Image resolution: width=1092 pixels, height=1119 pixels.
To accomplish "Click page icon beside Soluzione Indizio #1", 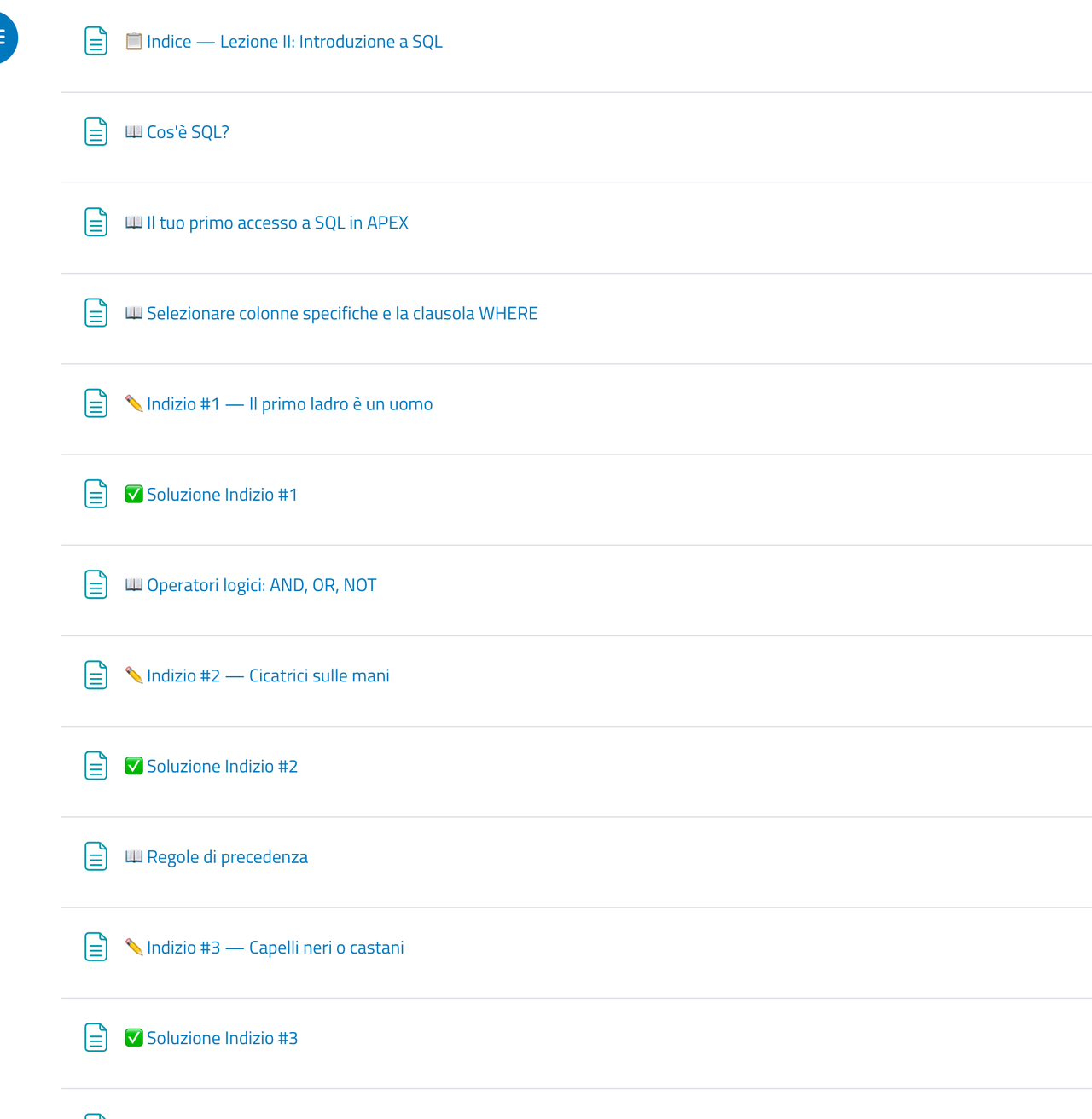I will click(96, 494).
